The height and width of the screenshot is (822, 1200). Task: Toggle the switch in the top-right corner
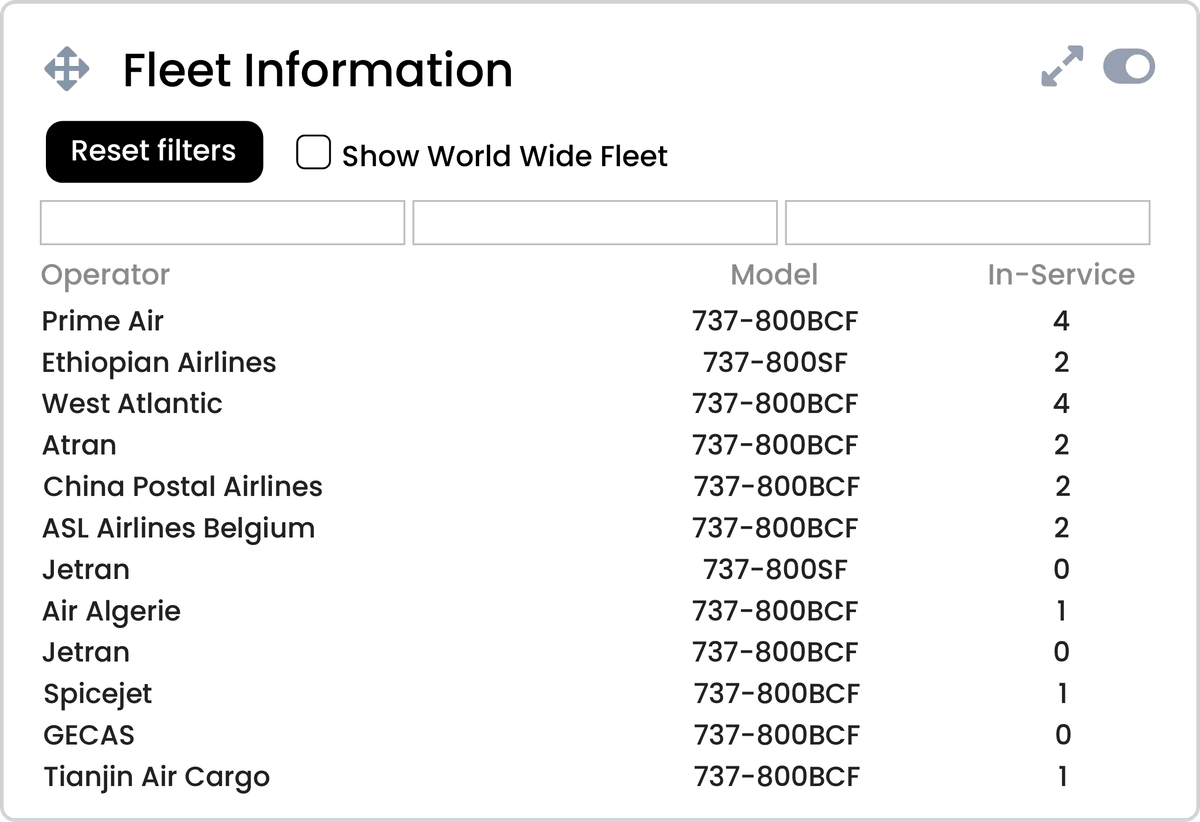[x=1129, y=67]
